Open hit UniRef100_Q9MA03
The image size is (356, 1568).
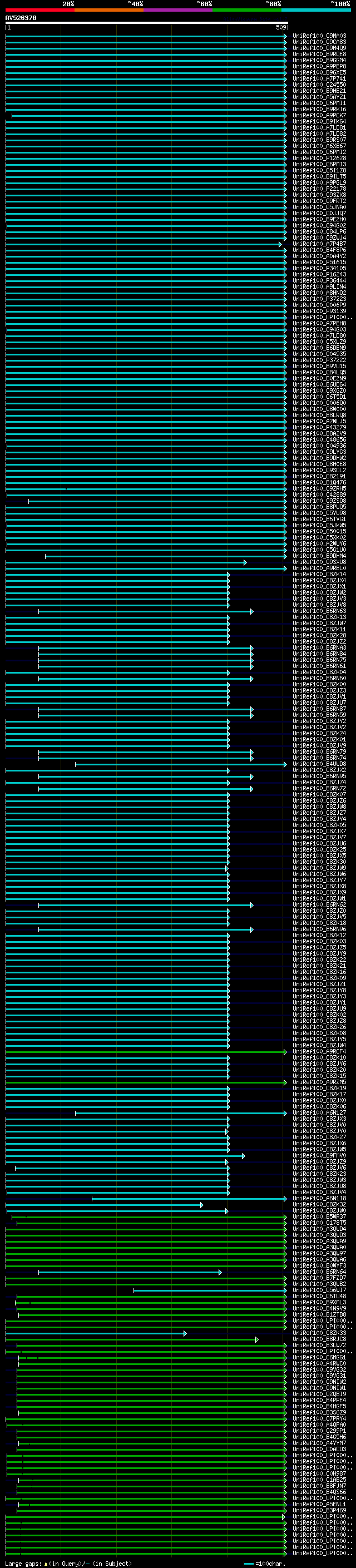(x=319, y=36)
